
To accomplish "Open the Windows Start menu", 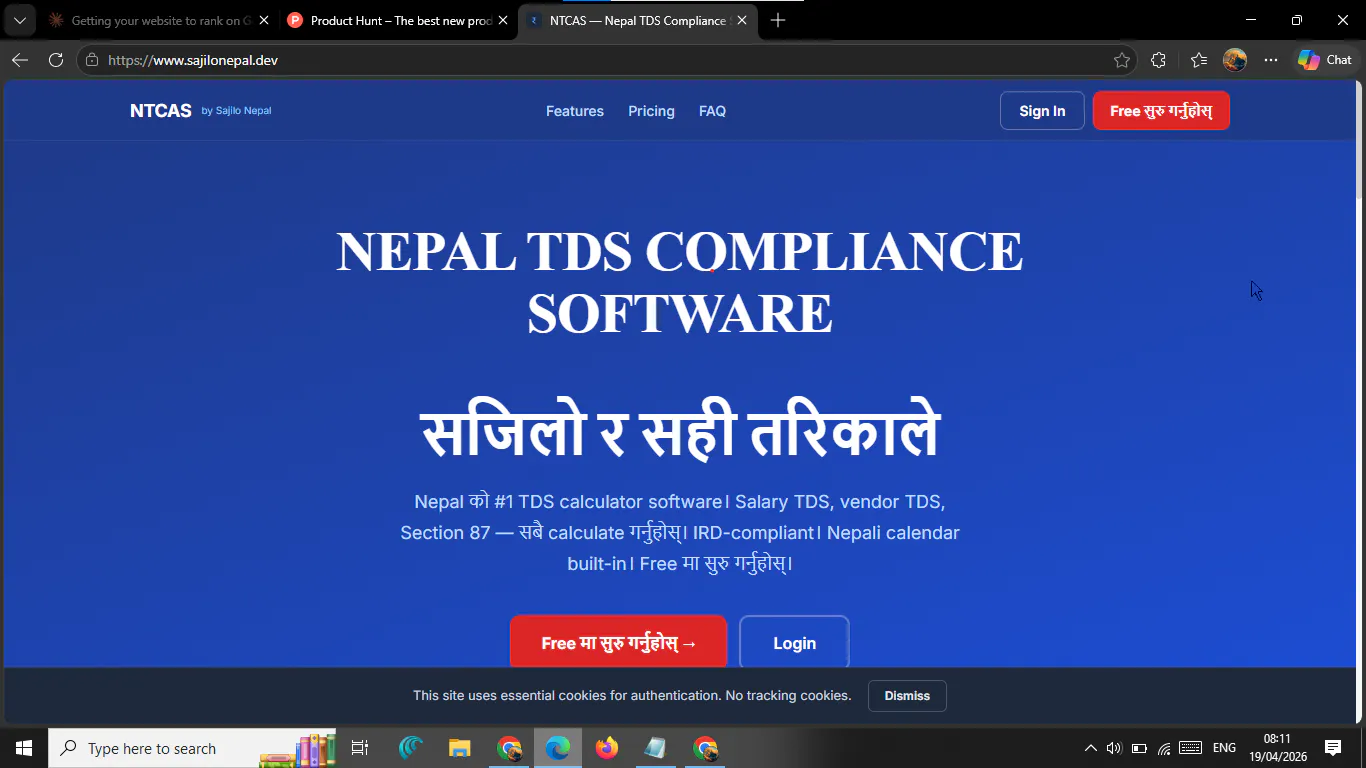I will 24,748.
